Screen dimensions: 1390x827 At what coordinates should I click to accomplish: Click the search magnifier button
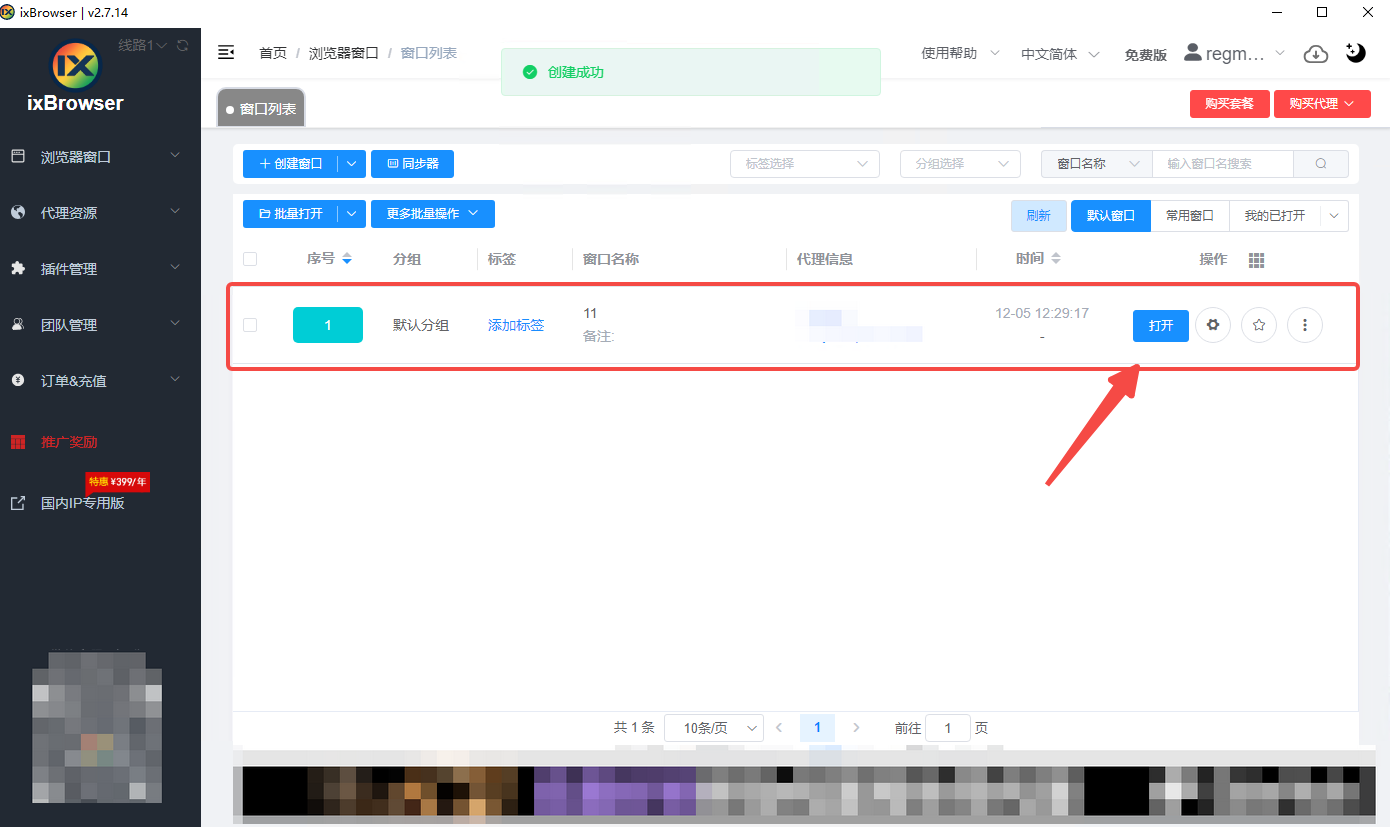tap(1321, 164)
